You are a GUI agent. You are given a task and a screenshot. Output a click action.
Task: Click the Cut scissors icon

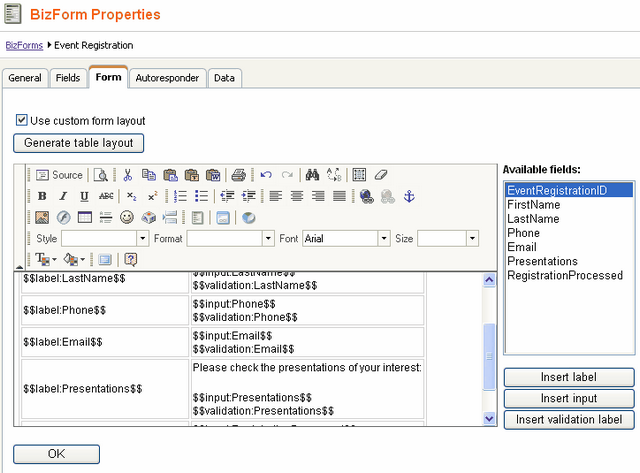128,175
